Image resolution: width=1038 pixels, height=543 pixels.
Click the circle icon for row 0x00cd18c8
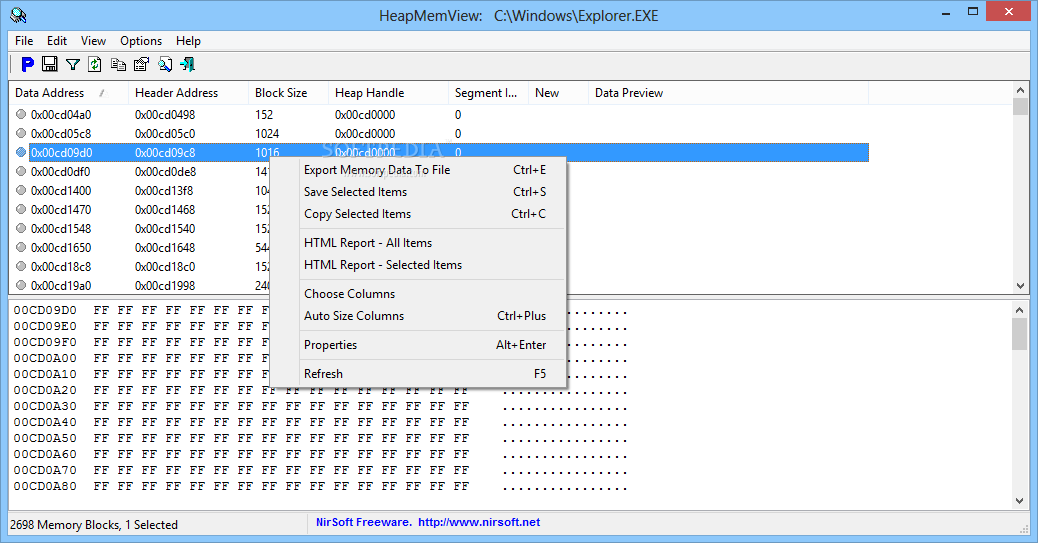pyautogui.click(x=21, y=266)
